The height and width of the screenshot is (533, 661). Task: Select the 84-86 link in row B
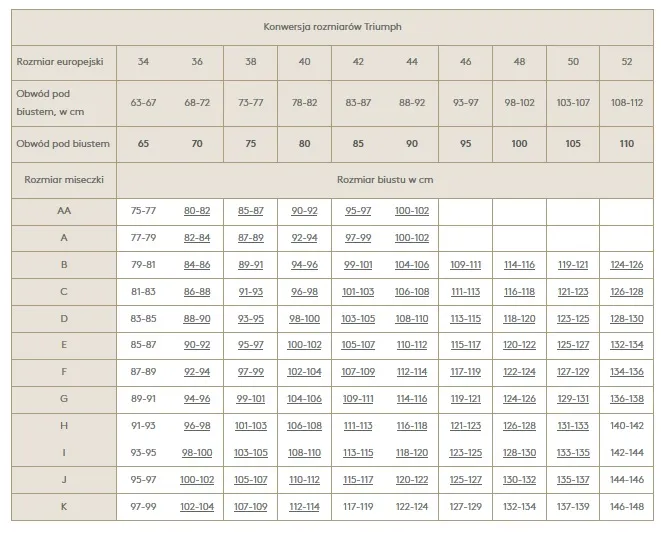(197, 264)
